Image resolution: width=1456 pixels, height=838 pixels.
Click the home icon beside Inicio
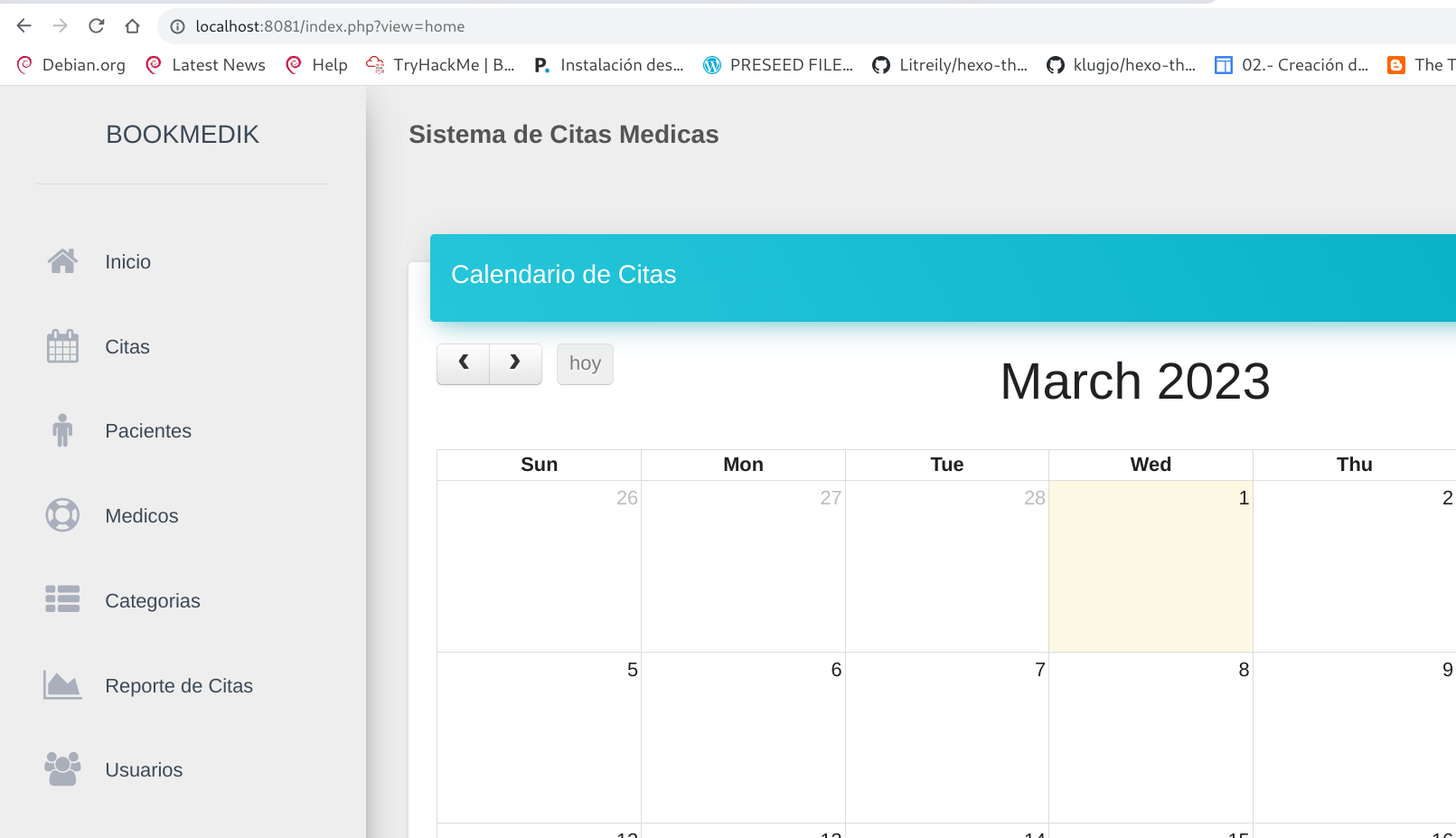62,261
